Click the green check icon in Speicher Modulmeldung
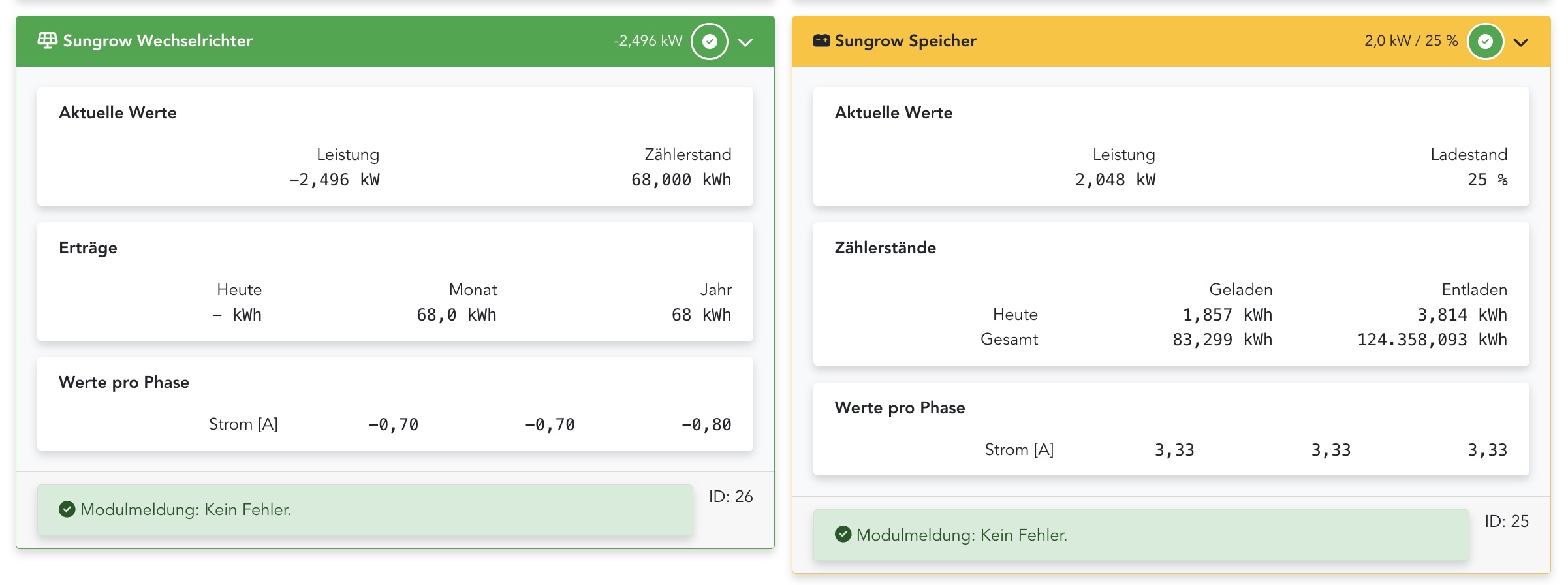The width and height of the screenshot is (1568, 585). (843, 535)
